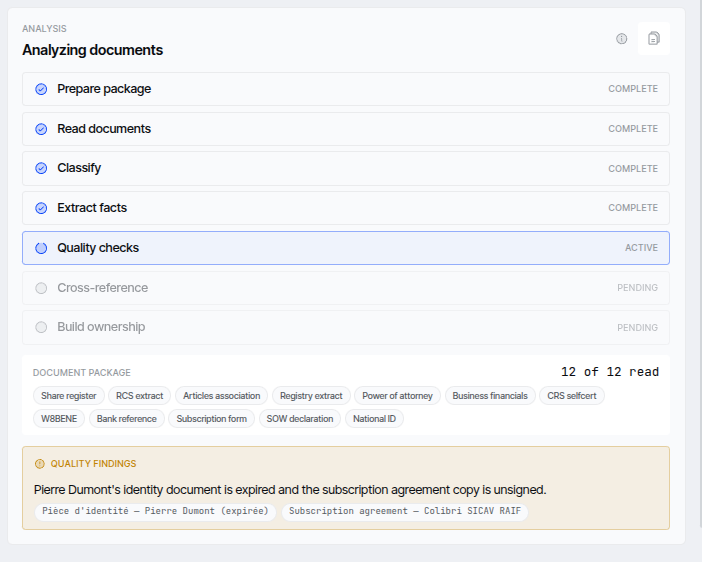Click the ACTIVE status label
Image resolution: width=702 pixels, height=562 pixels.
coord(641,248)
